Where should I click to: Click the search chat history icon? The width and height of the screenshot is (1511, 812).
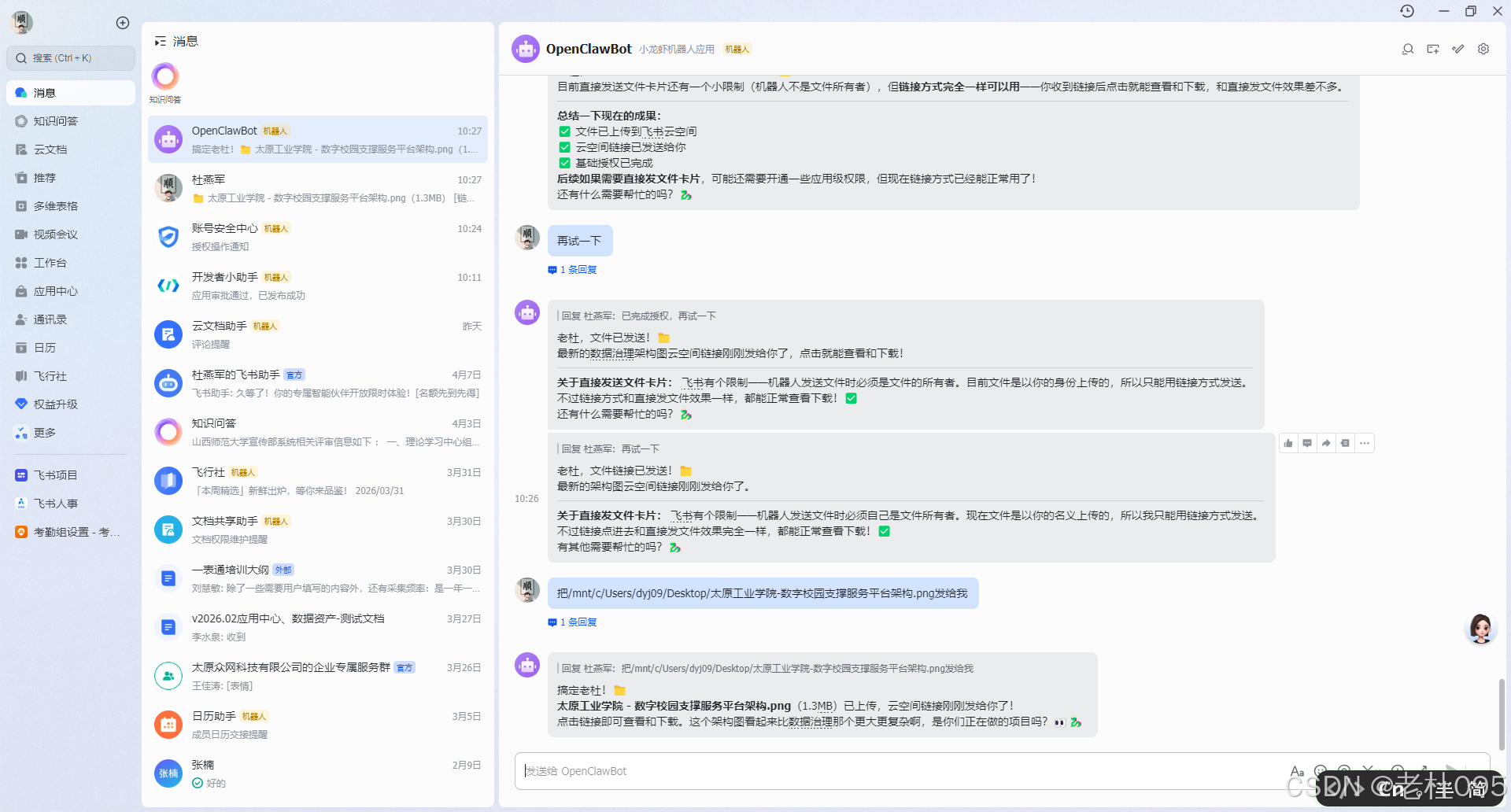click(1408, 49)
